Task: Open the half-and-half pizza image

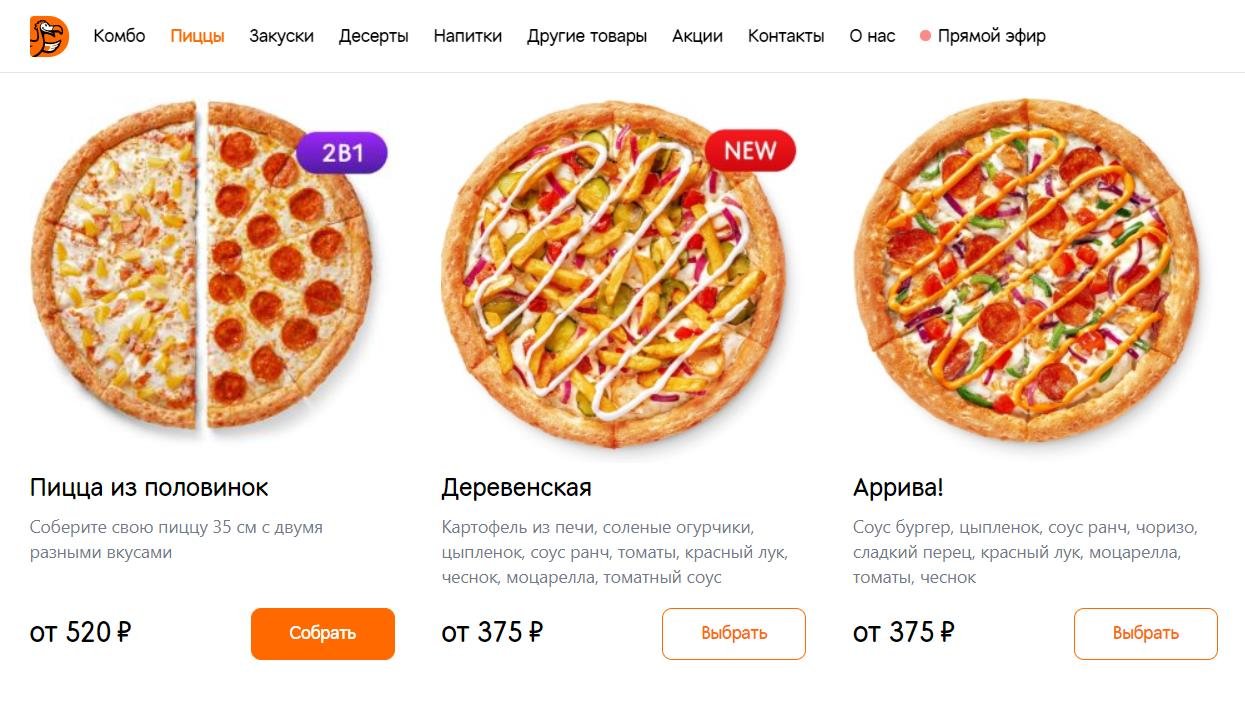Action: tap(202, 269)
